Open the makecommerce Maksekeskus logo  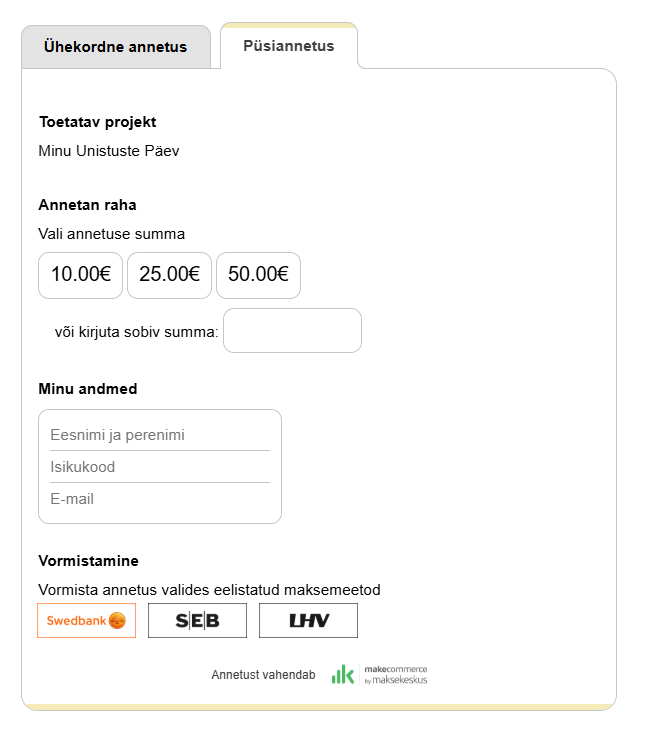pos(379,675)
